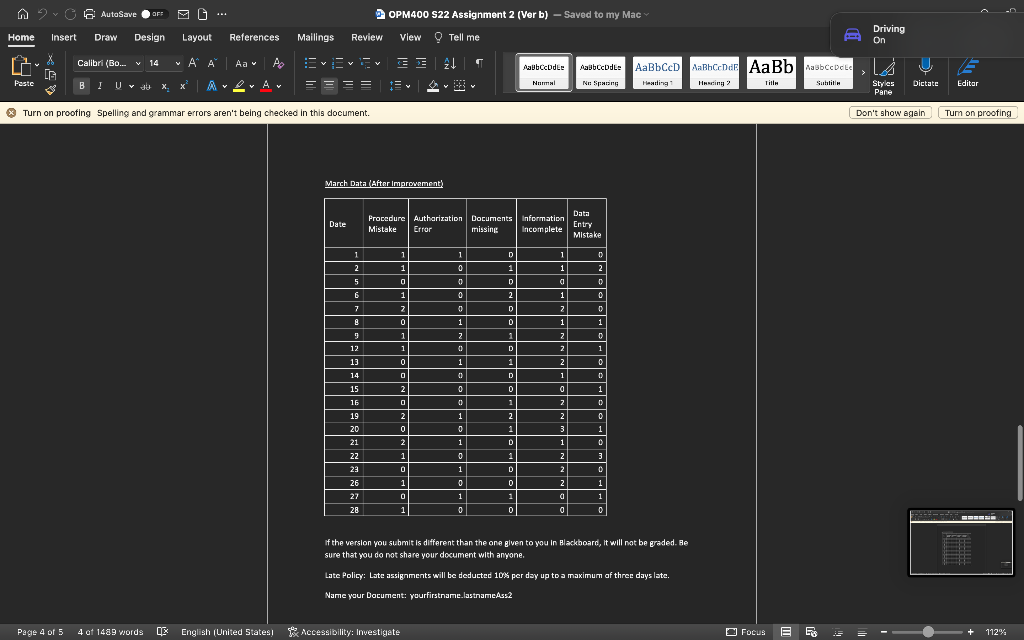1024x640 pixels.
Task: Open the References tab
Action: (x=254, y=37)
